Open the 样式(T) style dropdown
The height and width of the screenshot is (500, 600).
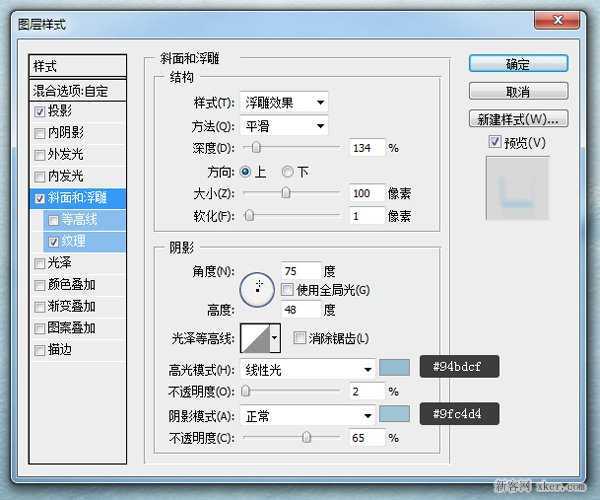pos(284,102)
